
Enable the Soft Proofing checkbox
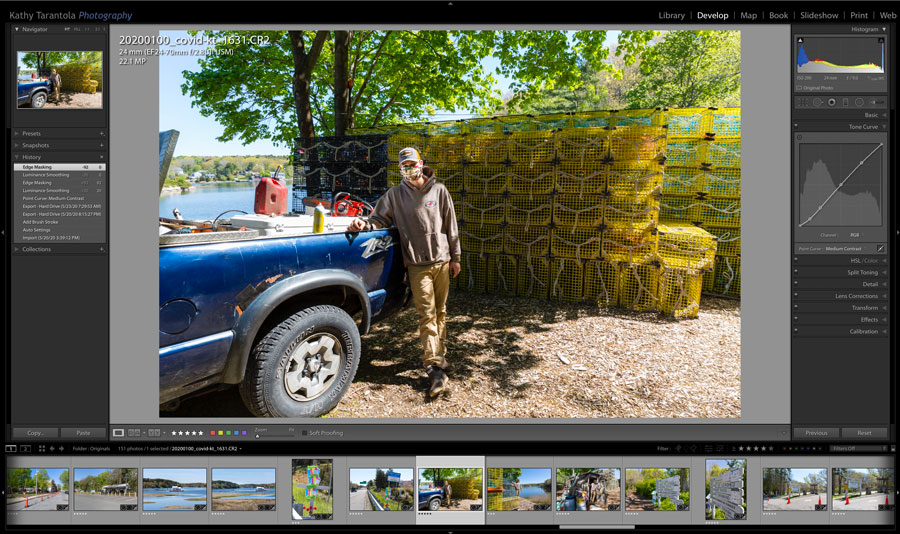pos(304,433)
